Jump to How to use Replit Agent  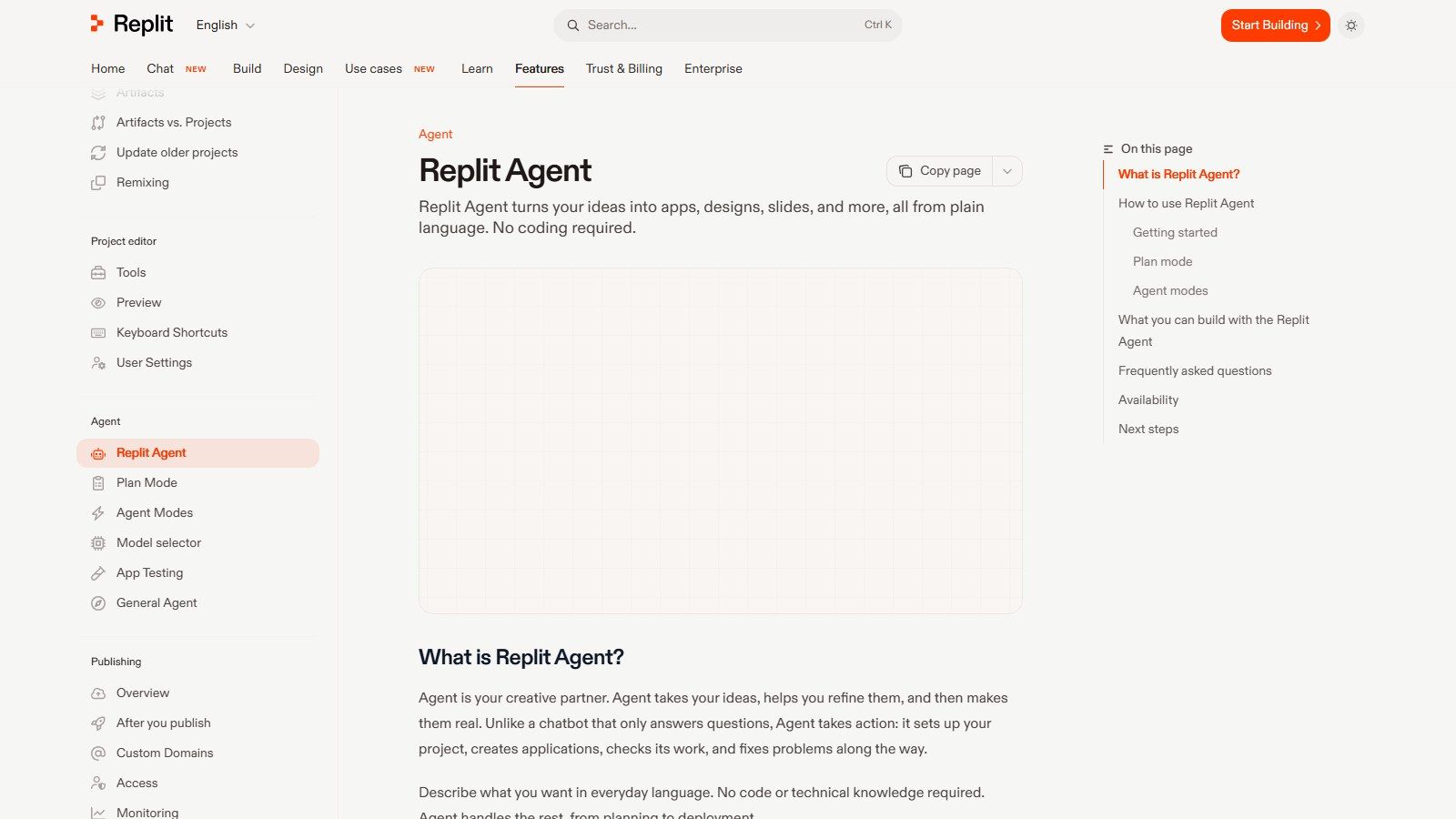[x=1186, y=204]
